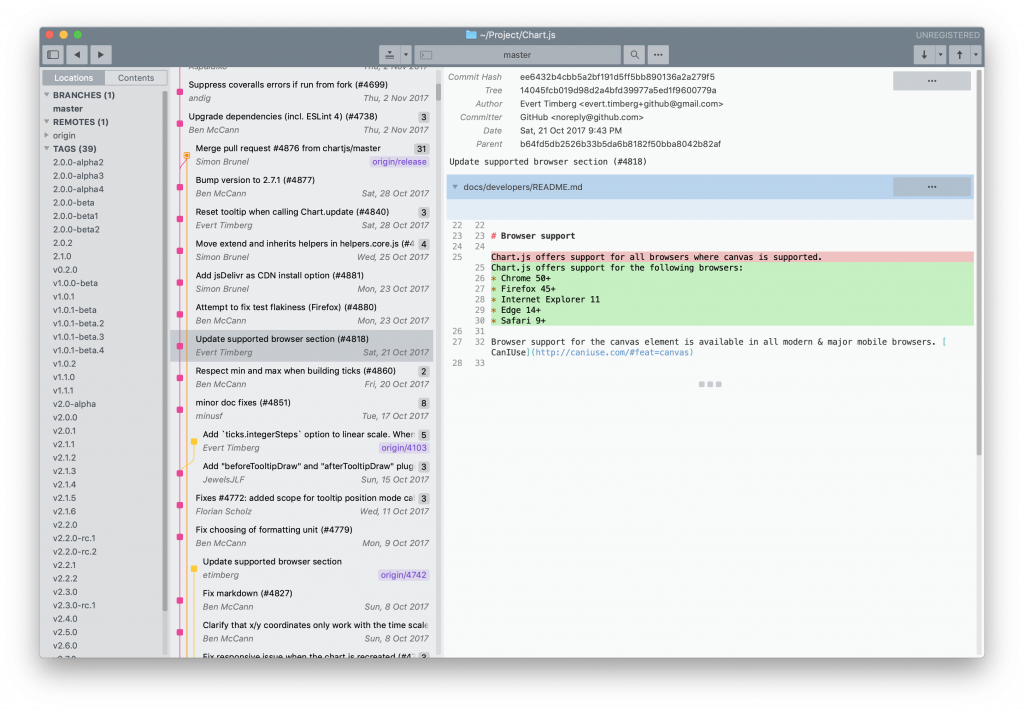Click the parent commit hash b64fd5db

(620, 144)
